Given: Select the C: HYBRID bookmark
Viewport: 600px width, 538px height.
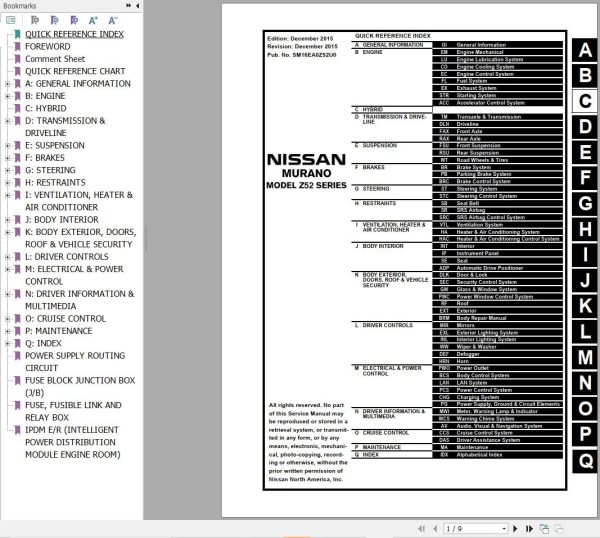Looking at the screenshot, I should point(46,108).
